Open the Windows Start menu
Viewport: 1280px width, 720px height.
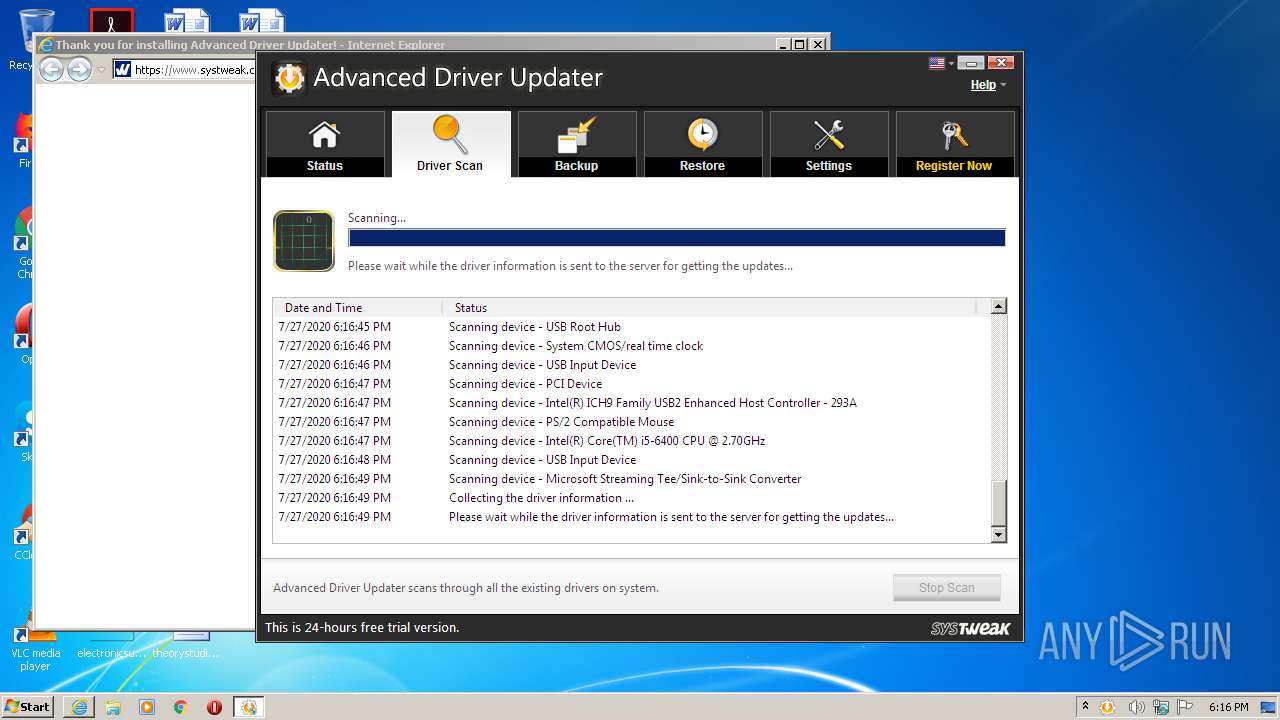click(x=27, y=707)
